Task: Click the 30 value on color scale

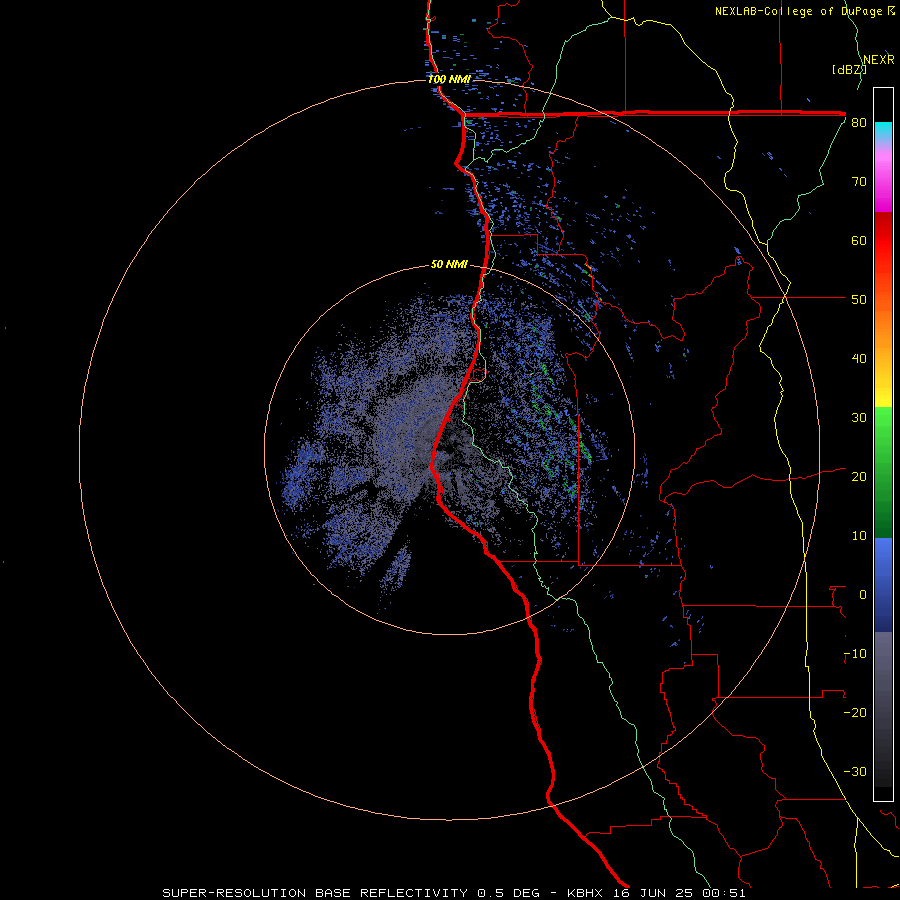Action: click(859, 418)
